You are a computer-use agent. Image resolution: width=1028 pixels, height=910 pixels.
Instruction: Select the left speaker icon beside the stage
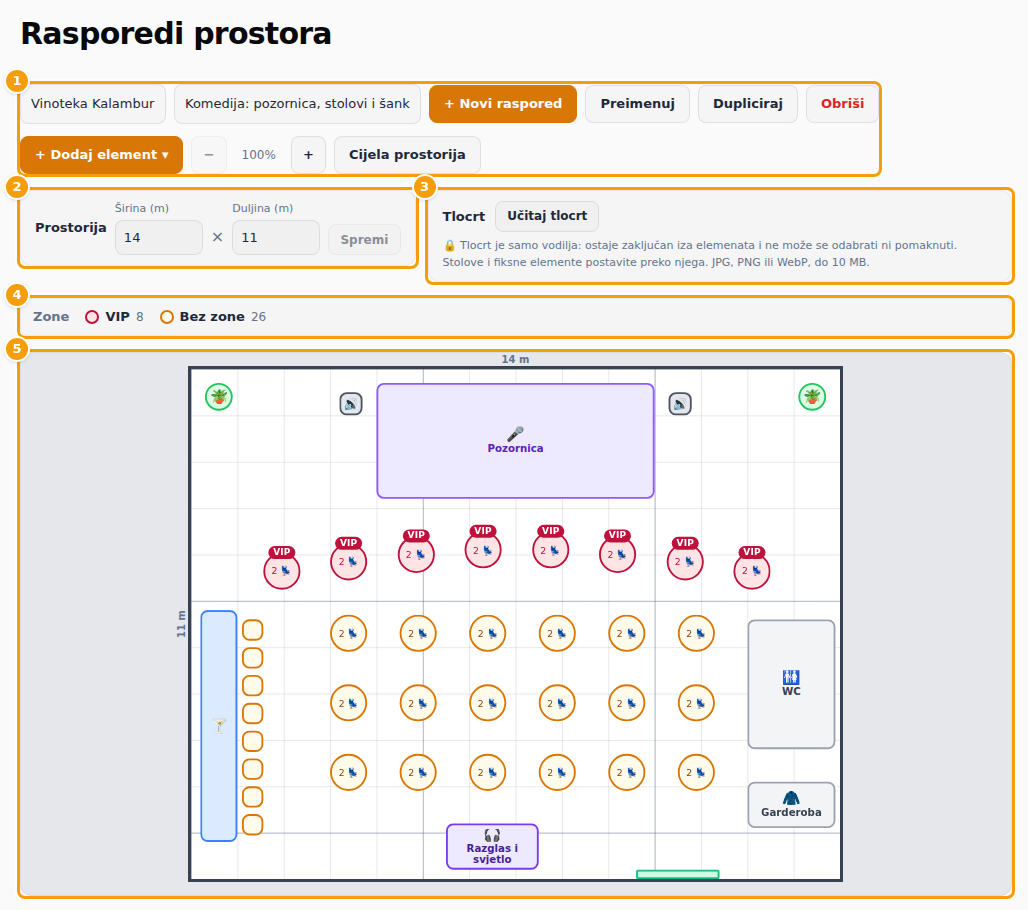pyautogui.click(x=351, y=403)
